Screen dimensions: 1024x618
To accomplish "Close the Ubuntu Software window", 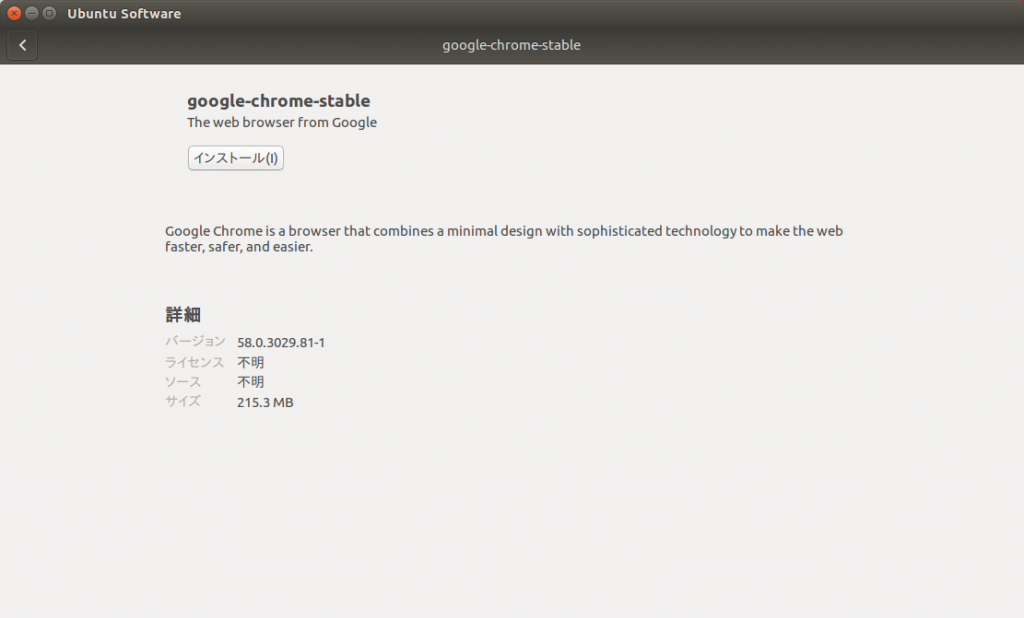I will (x=14, y=13).
